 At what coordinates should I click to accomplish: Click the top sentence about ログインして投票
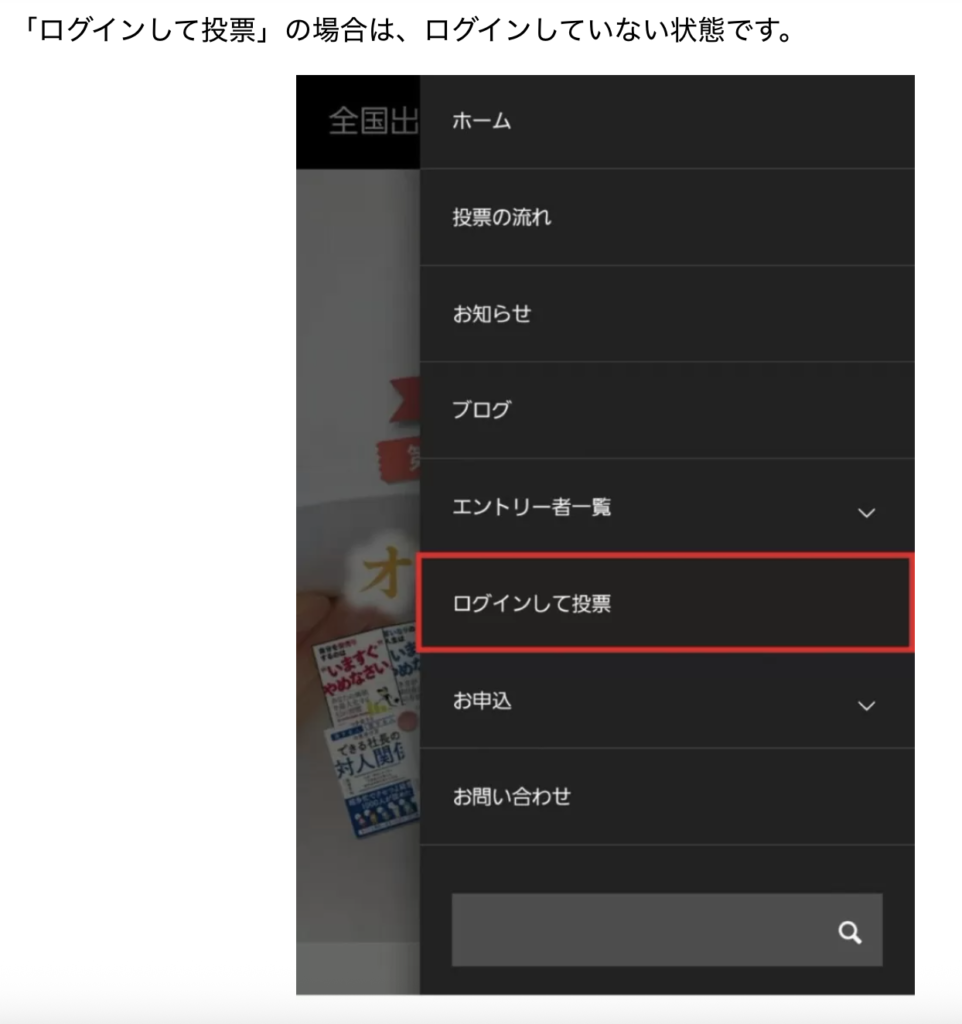(408, 29)
